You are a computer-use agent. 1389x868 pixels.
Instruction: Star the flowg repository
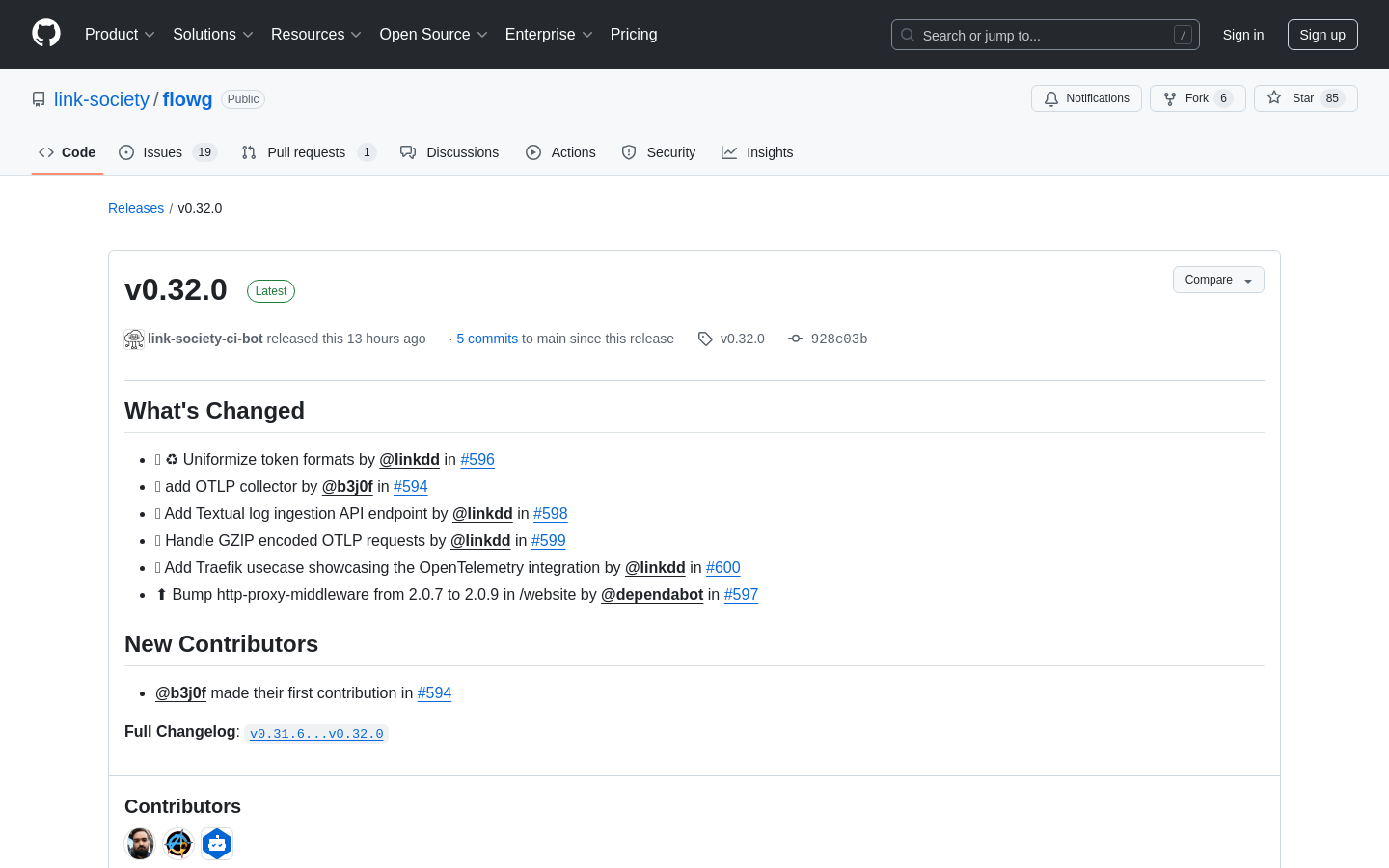1306,98
